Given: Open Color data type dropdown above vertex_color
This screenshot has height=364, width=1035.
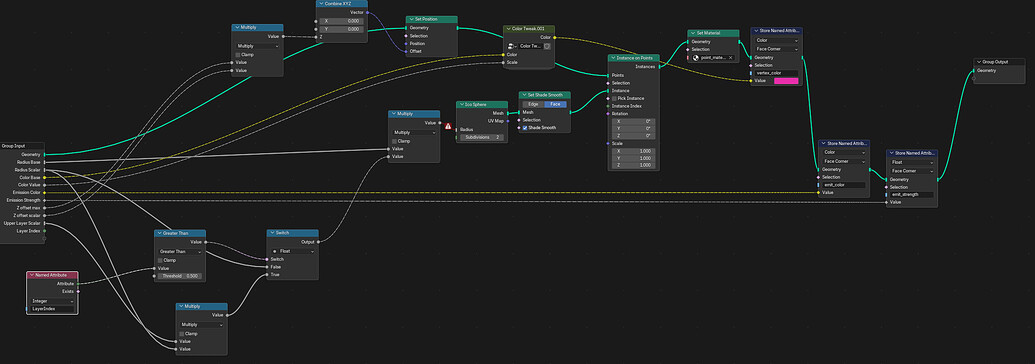Looking at the screenshot, I should (776, 40).
